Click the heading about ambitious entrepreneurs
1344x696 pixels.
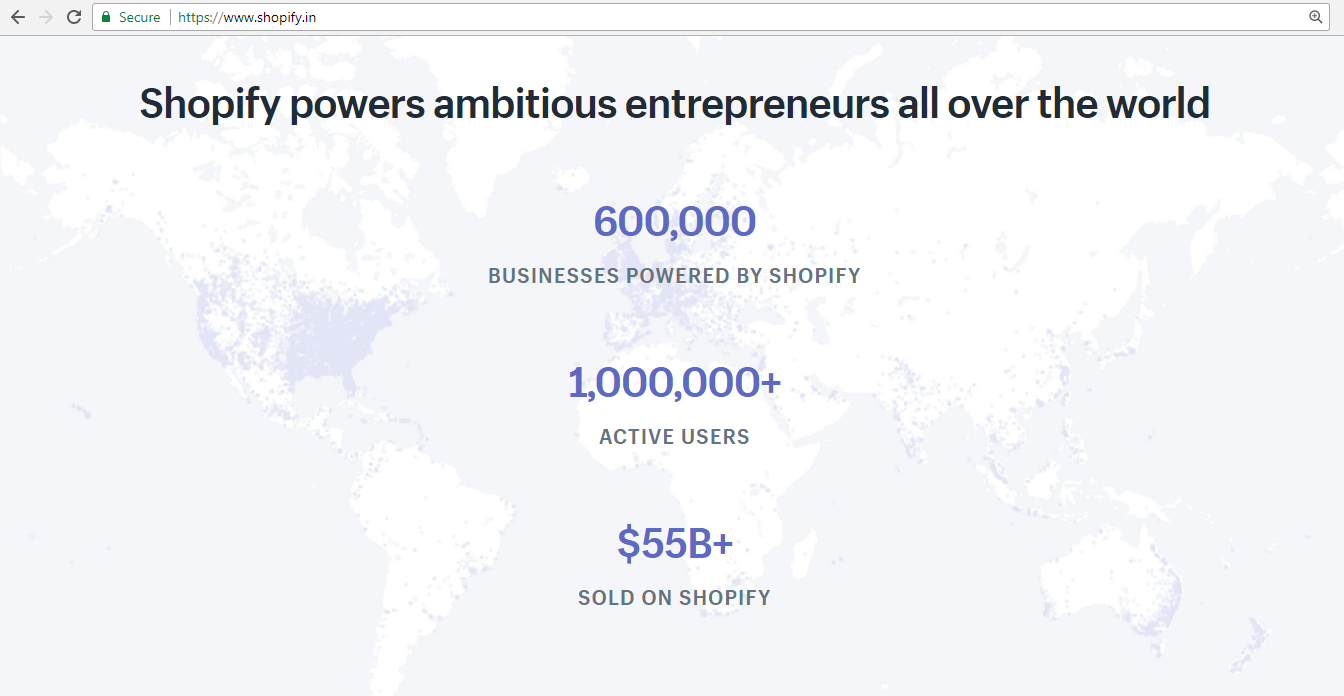tap(674, 104)
